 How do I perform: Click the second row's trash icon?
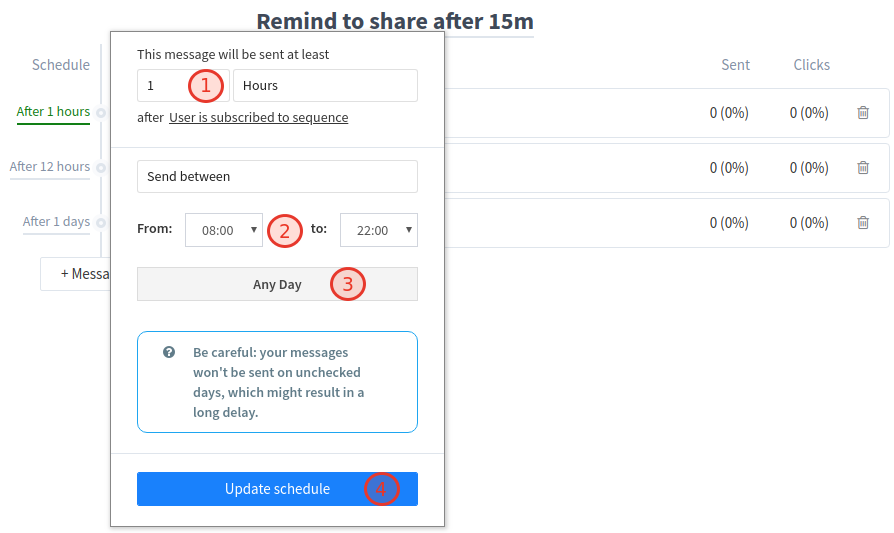point(863,168)
